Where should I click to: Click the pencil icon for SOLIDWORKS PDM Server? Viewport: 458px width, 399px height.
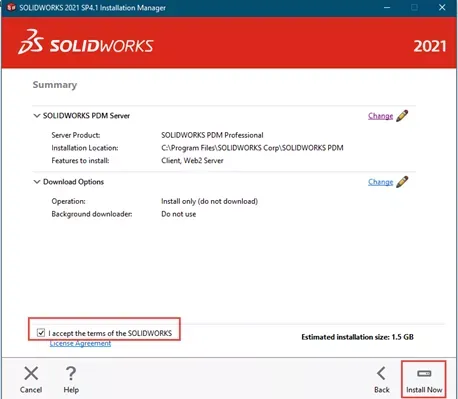(x=402, y=116)
